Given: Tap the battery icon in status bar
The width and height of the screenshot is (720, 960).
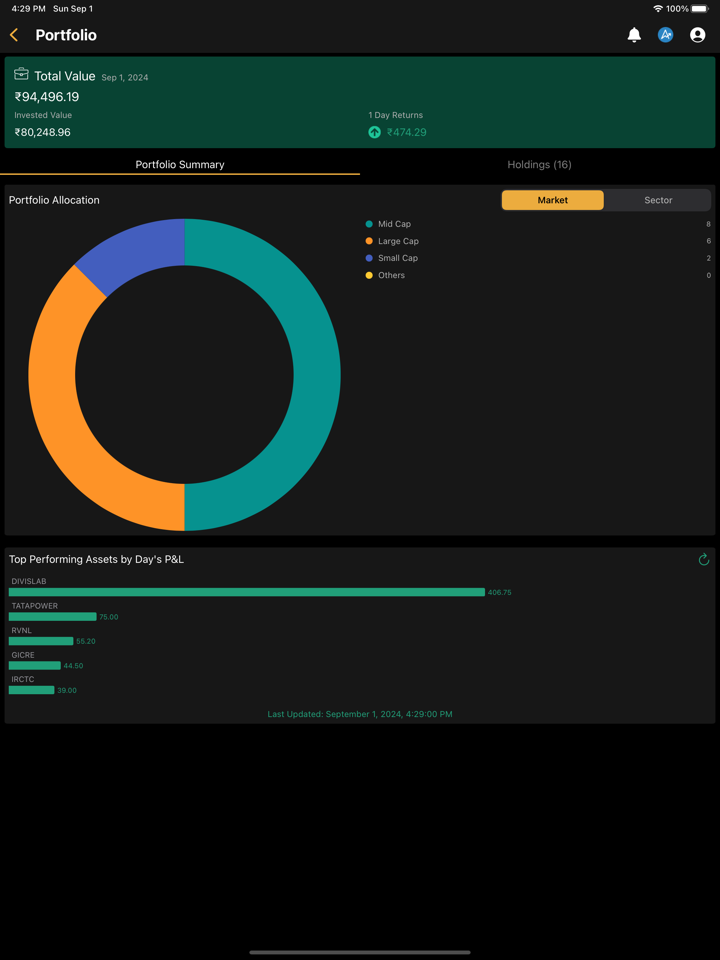Looking at the screenshot, I should pos(700,9).
